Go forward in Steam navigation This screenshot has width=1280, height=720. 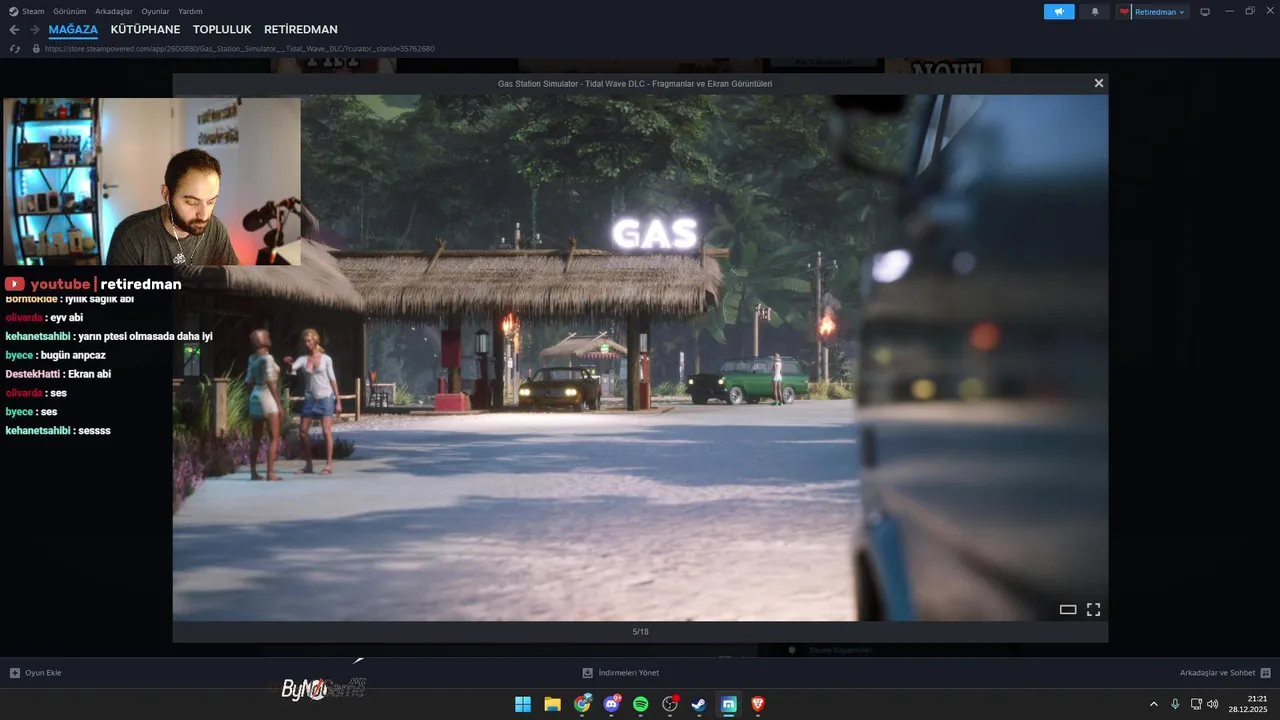click(34, 30)
